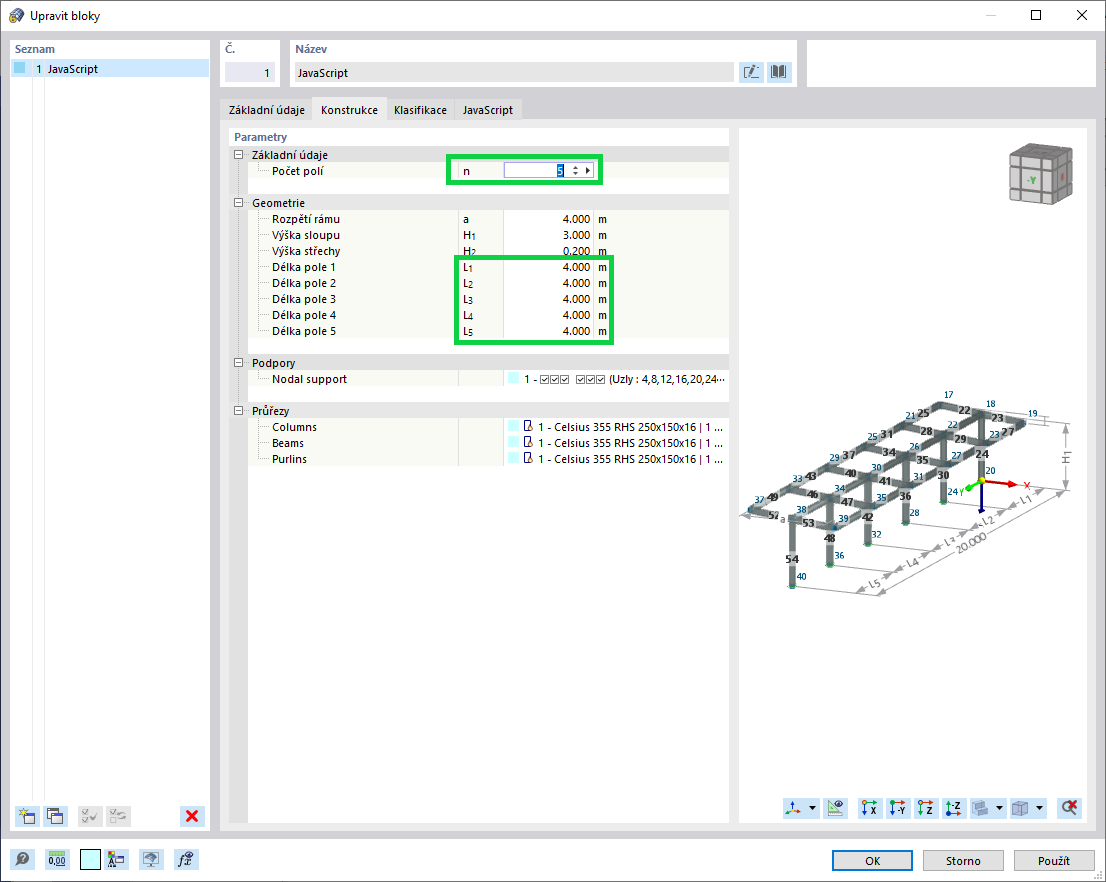Click the invert selection icon
Screen dimensions: 1106x882
(x=118, y=816)
